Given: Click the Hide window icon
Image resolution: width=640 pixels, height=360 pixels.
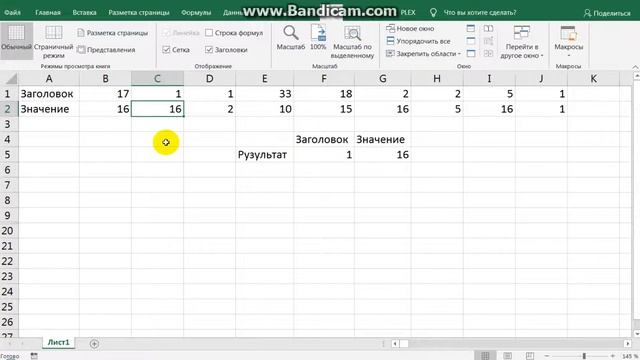Looking at the screenshot, I should pyautogui.click(x=471, y=41).
